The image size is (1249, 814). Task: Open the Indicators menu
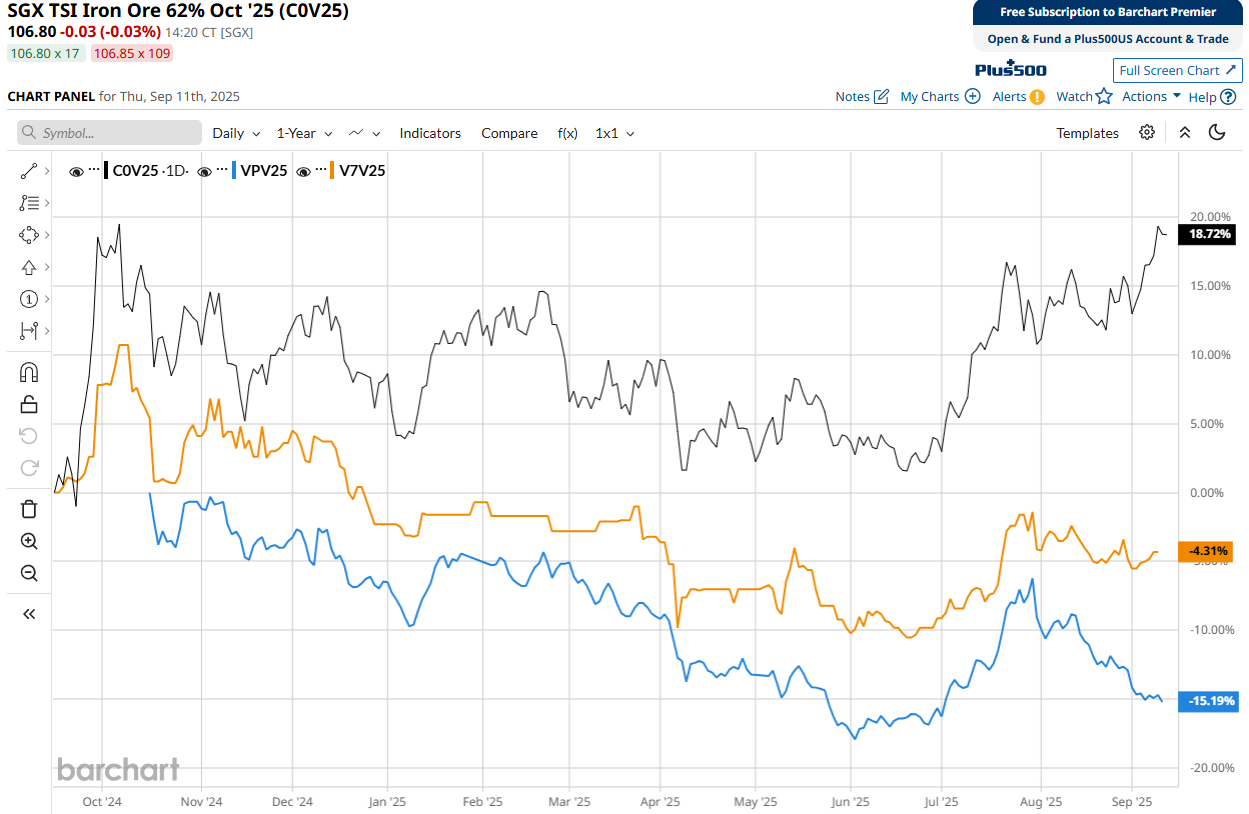pyautogui.click(x=430, y=133)
